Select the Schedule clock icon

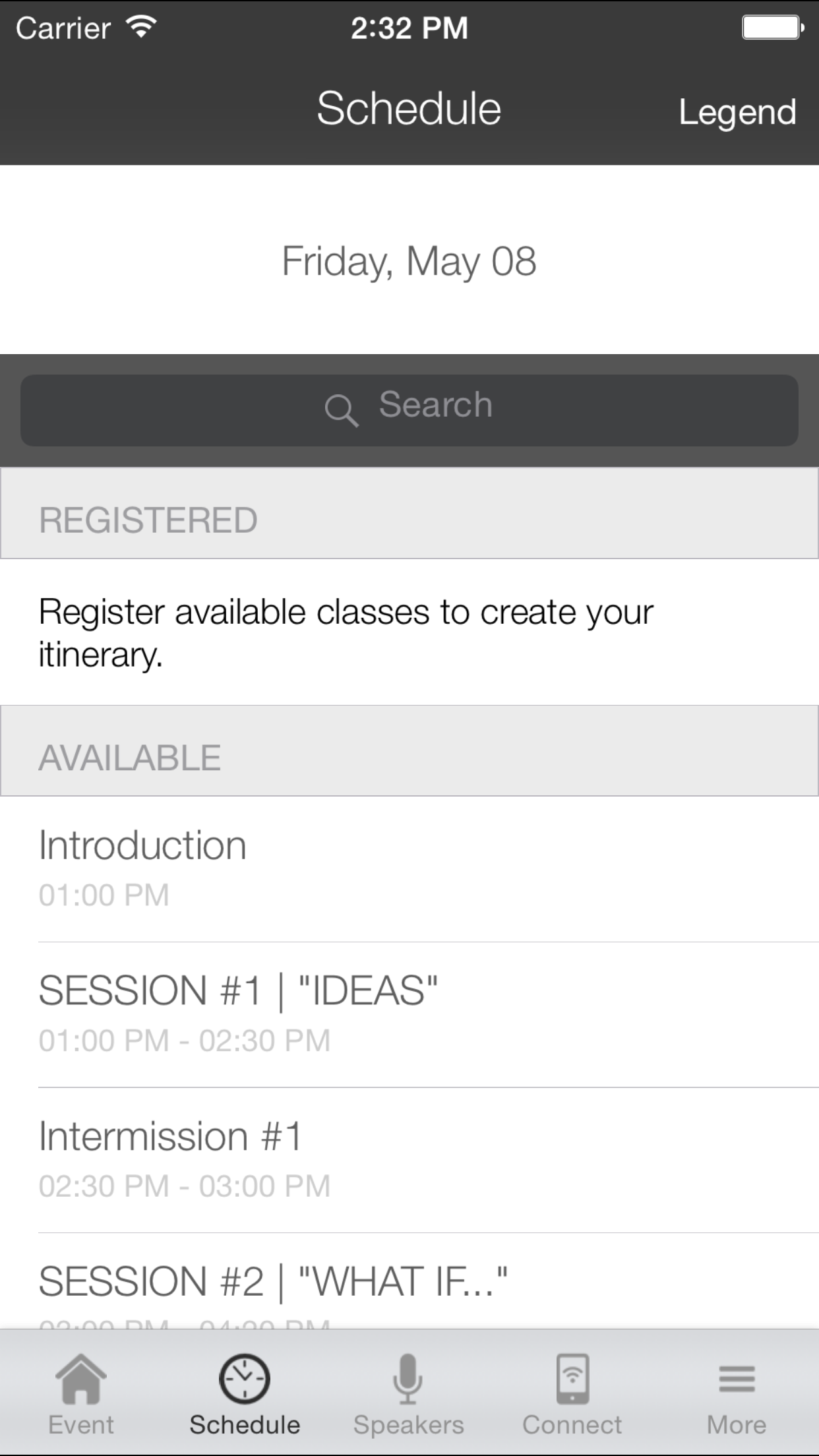245,1378
